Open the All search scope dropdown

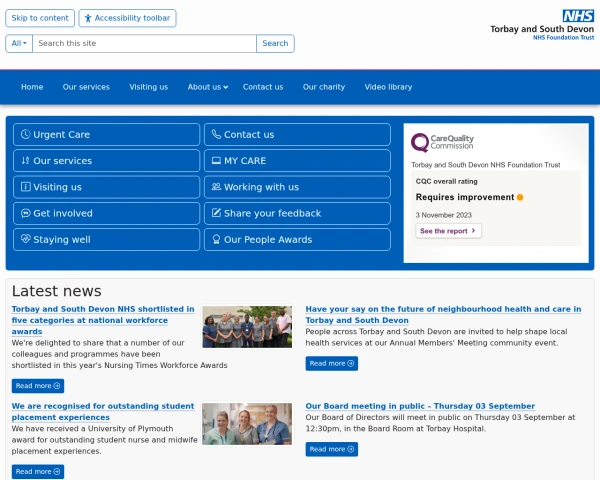[x=19, y=43]
